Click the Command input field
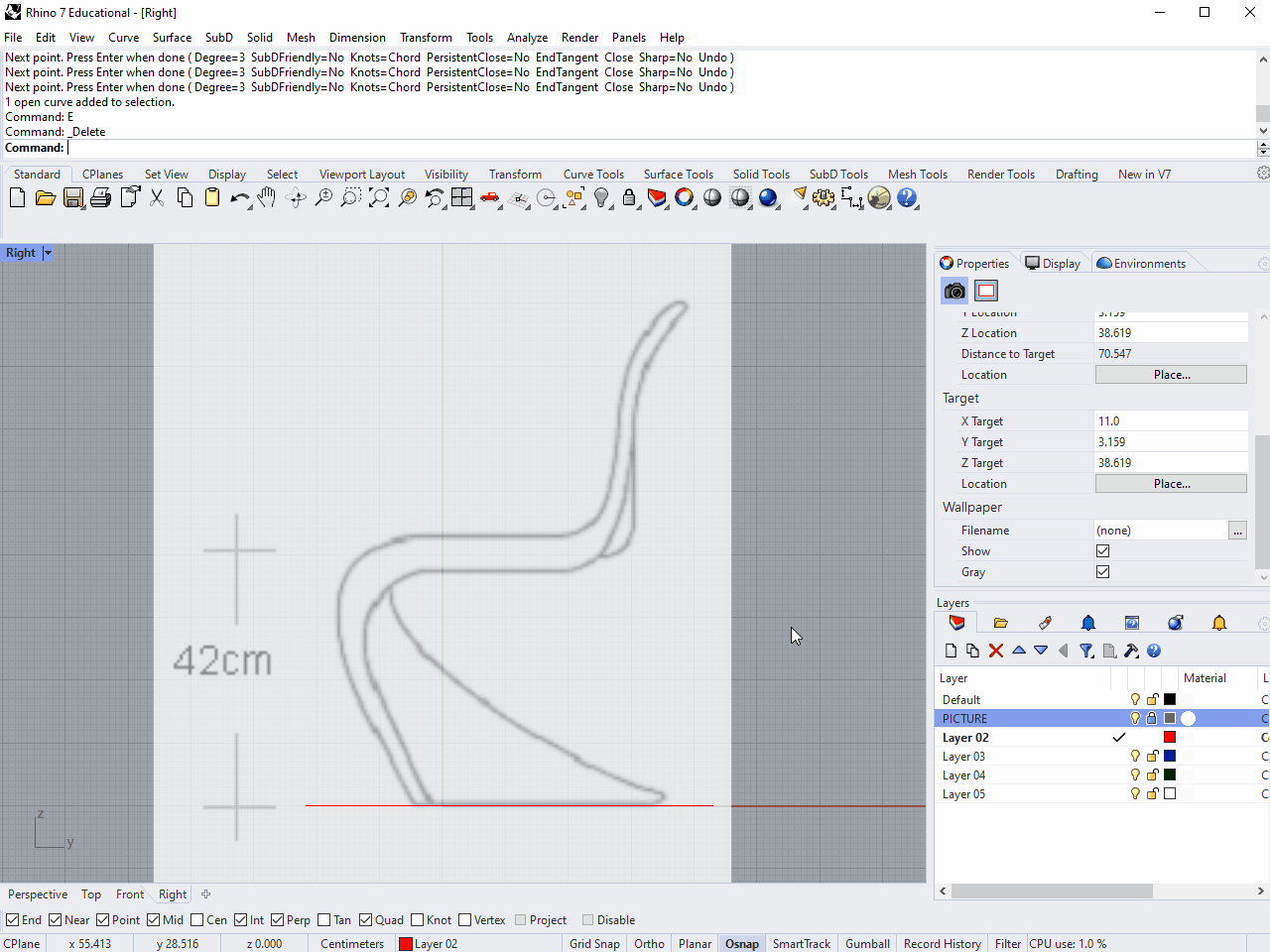Image resolution: width=1270 pixels, height=952 pixels. click(660, 148)
